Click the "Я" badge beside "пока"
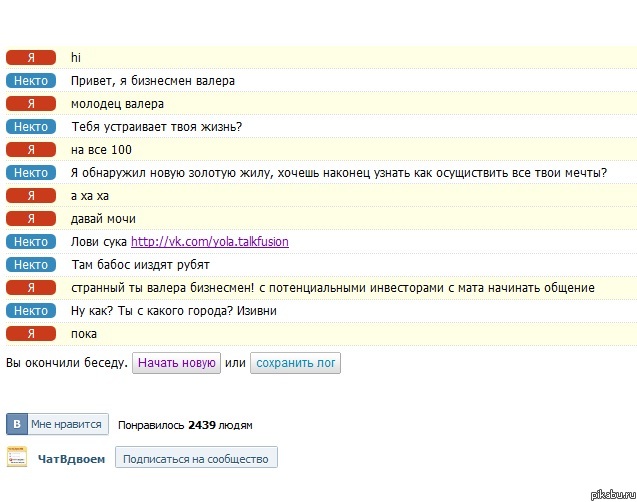This screenshot has width=637, height=502. (x=31, y=334)
